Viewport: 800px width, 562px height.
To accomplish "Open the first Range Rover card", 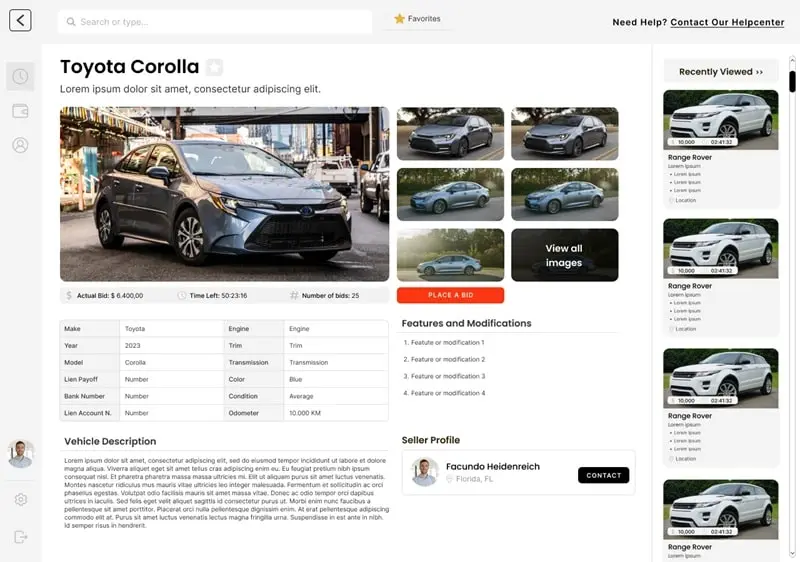I will tap(721, 149).
